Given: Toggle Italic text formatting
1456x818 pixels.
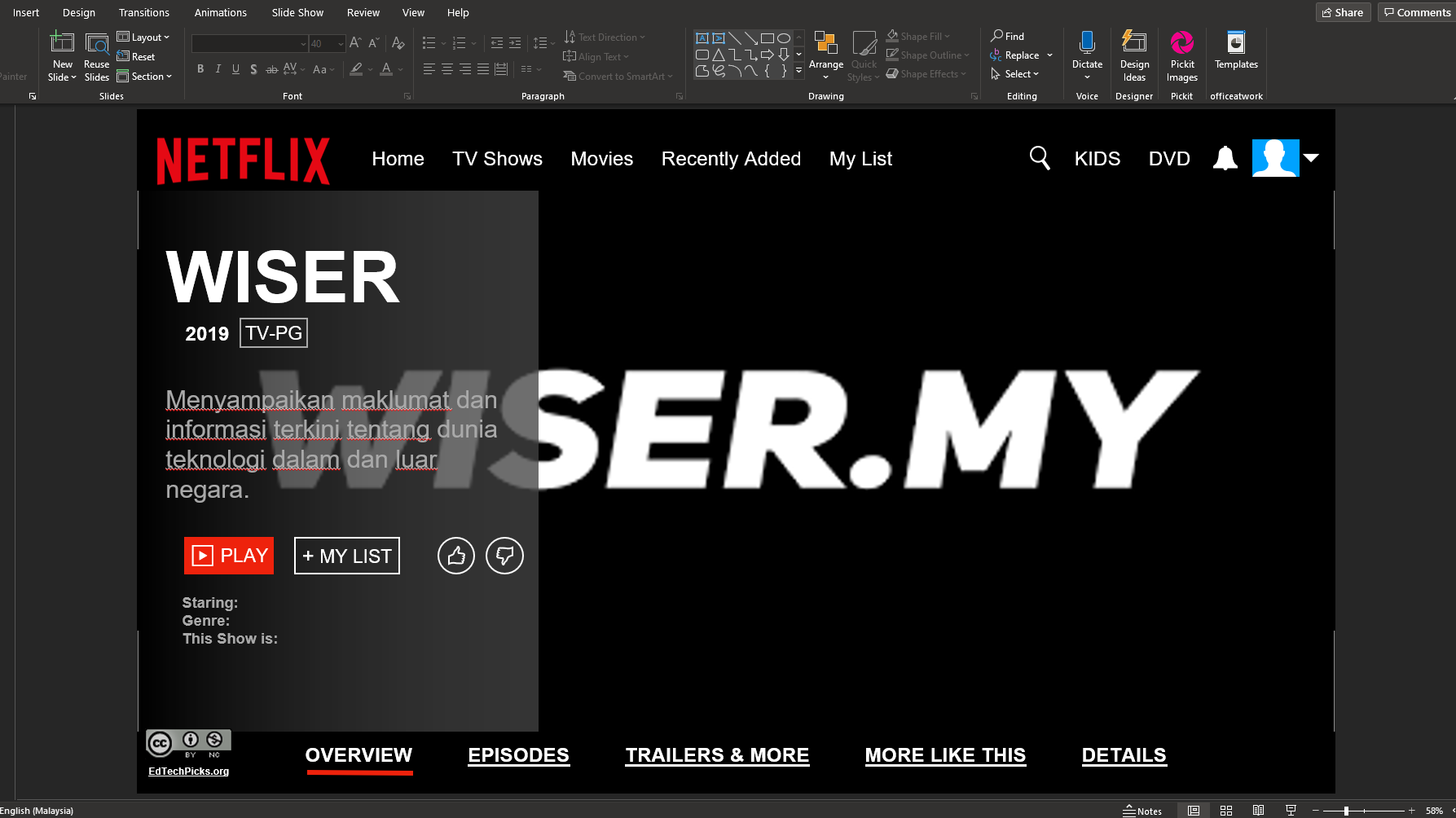Looking at the screenshot, I should (218, 69).
